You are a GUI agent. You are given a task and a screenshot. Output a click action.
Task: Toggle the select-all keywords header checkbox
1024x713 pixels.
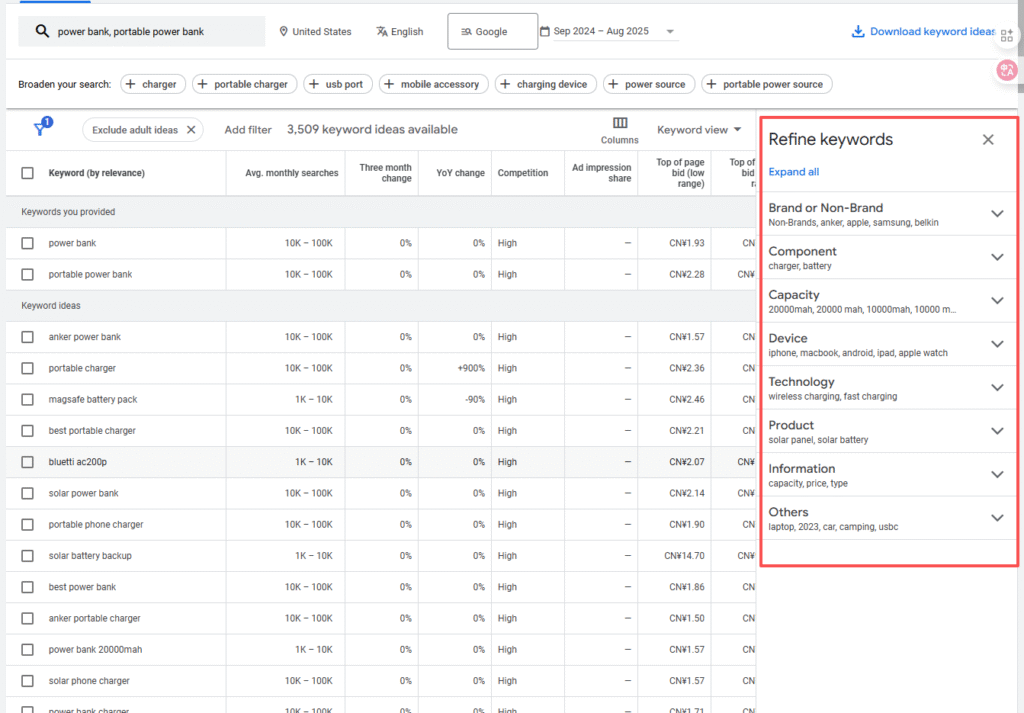[x=27, y=173]
